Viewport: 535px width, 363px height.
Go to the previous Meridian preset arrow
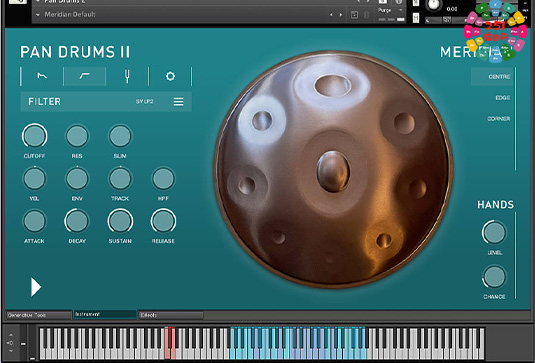click(331, 15)
